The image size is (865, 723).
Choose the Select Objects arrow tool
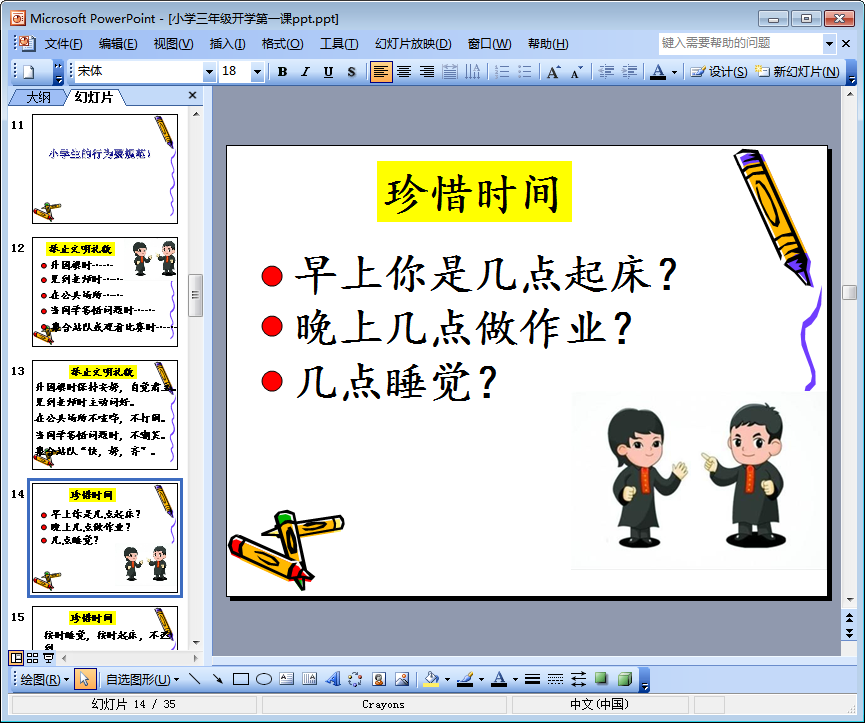(x=84, y=679)
